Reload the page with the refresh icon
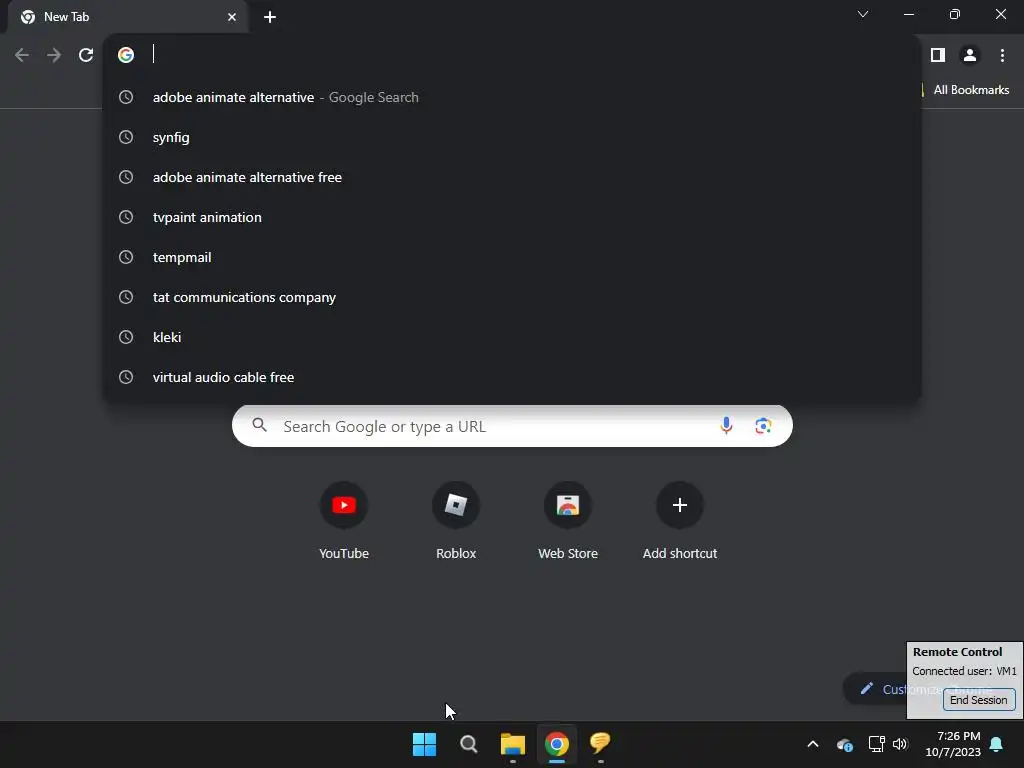The width and height of the screenshot is (1024, 768). tap(86, 55)
